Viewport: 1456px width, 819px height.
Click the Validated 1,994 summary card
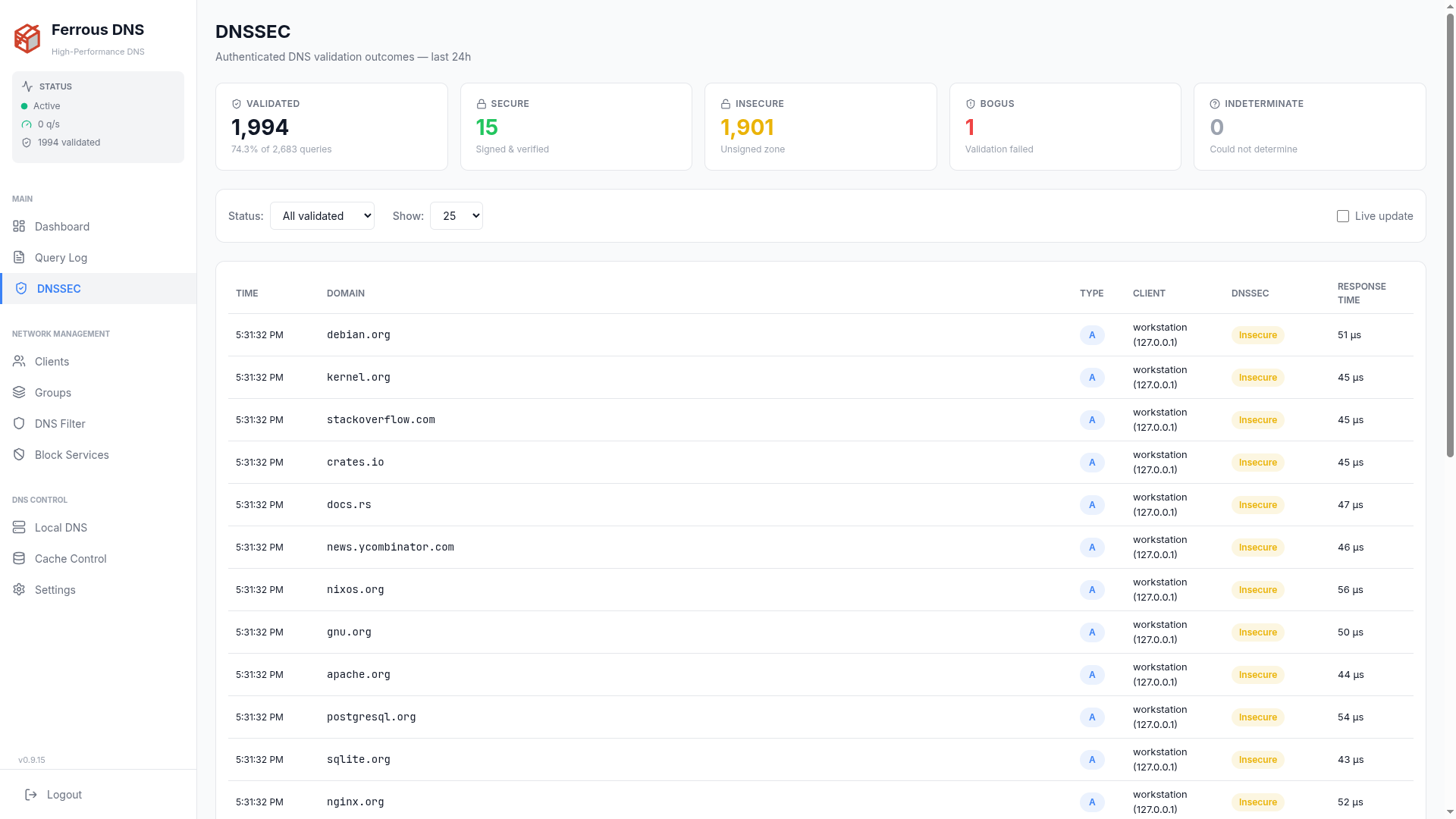[x=331, y=127]
